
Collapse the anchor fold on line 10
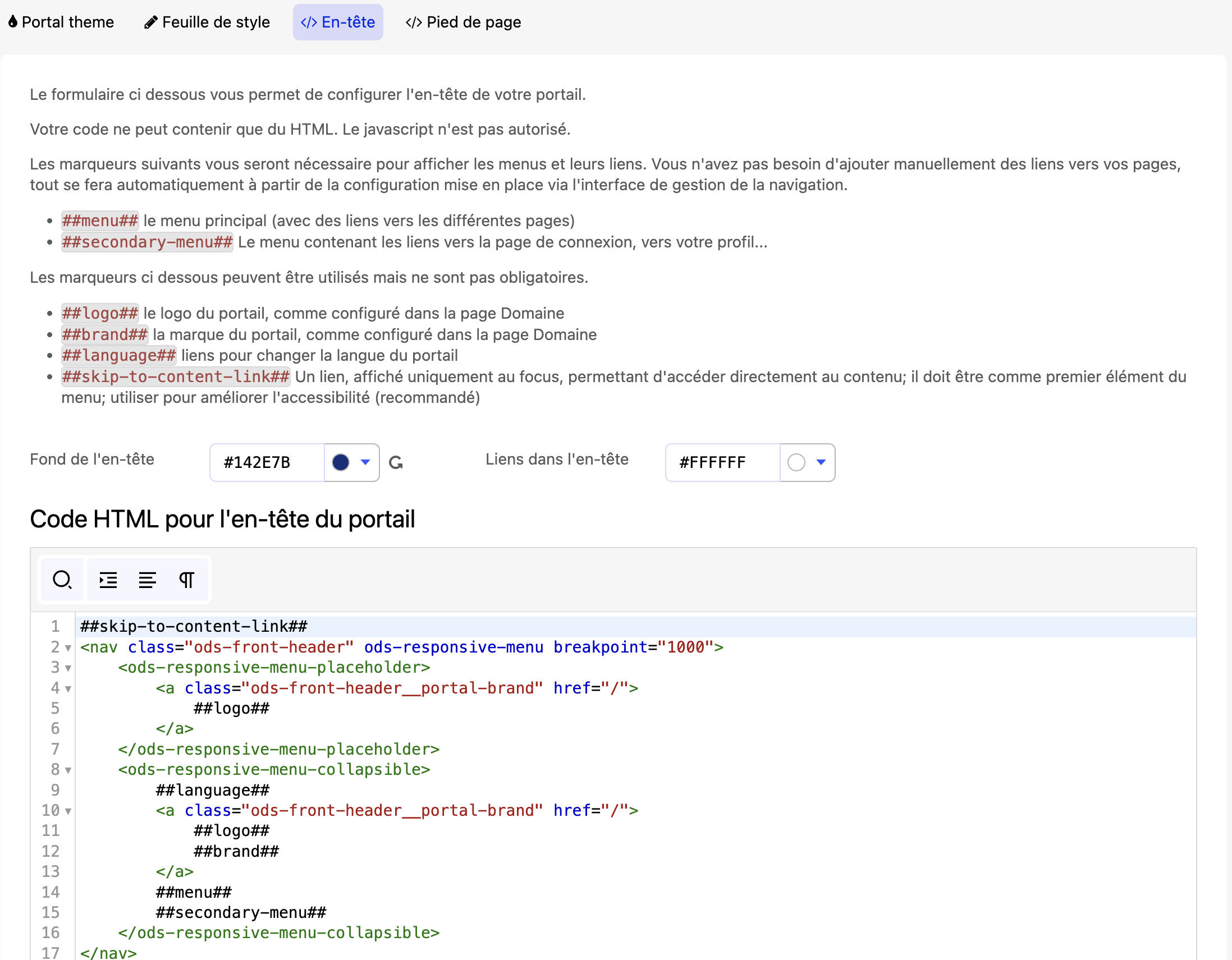pos(68,811)
